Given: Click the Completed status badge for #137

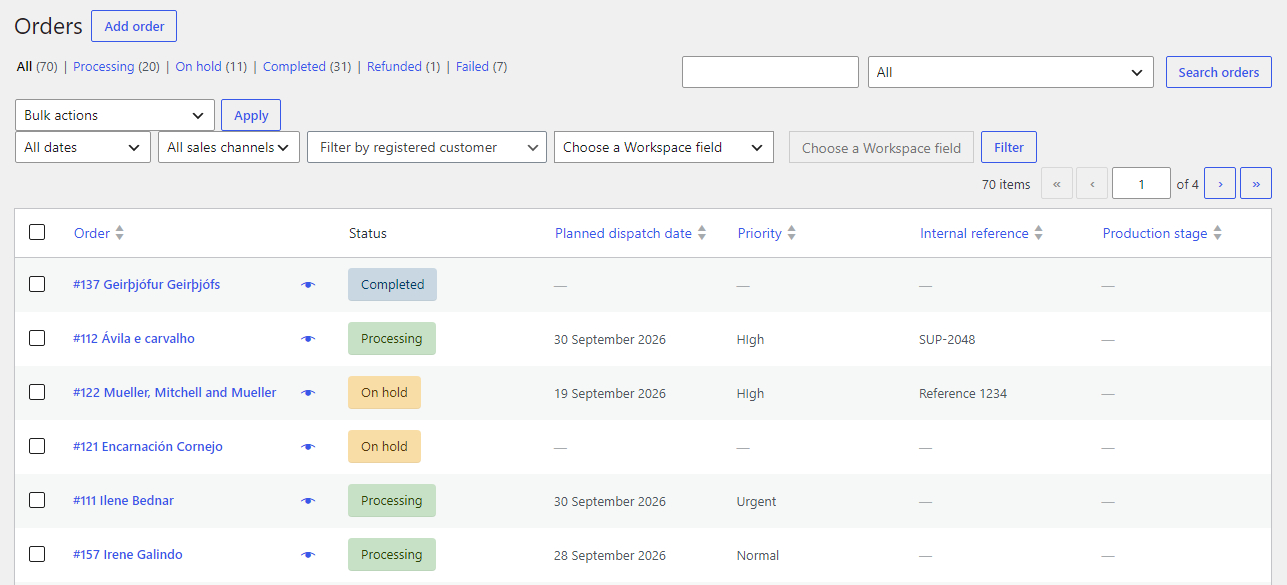Looking at the screenshot, I should tap(392, 285).
